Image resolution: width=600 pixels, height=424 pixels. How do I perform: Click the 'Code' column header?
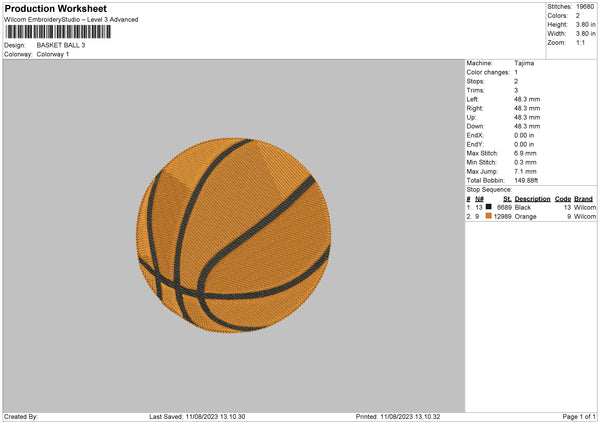(x=562, y=199)
